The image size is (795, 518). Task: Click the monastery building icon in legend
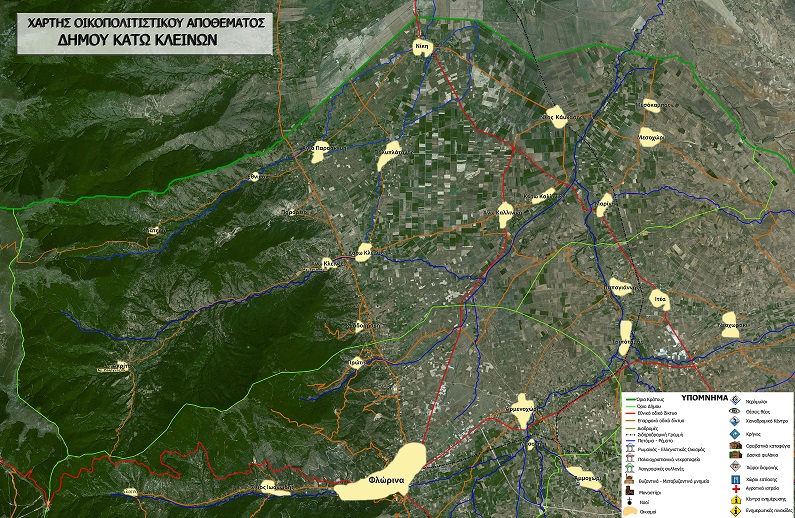[x=628, y=491]
